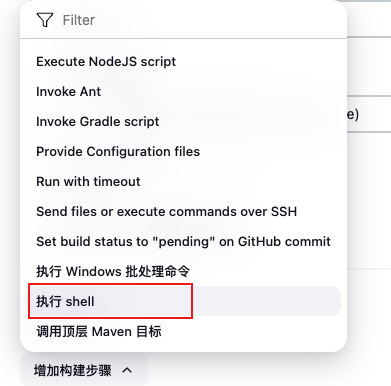Screen dimensions: 391x386
Task: Add the GitHub pending status build step
Action: (184, 242)
